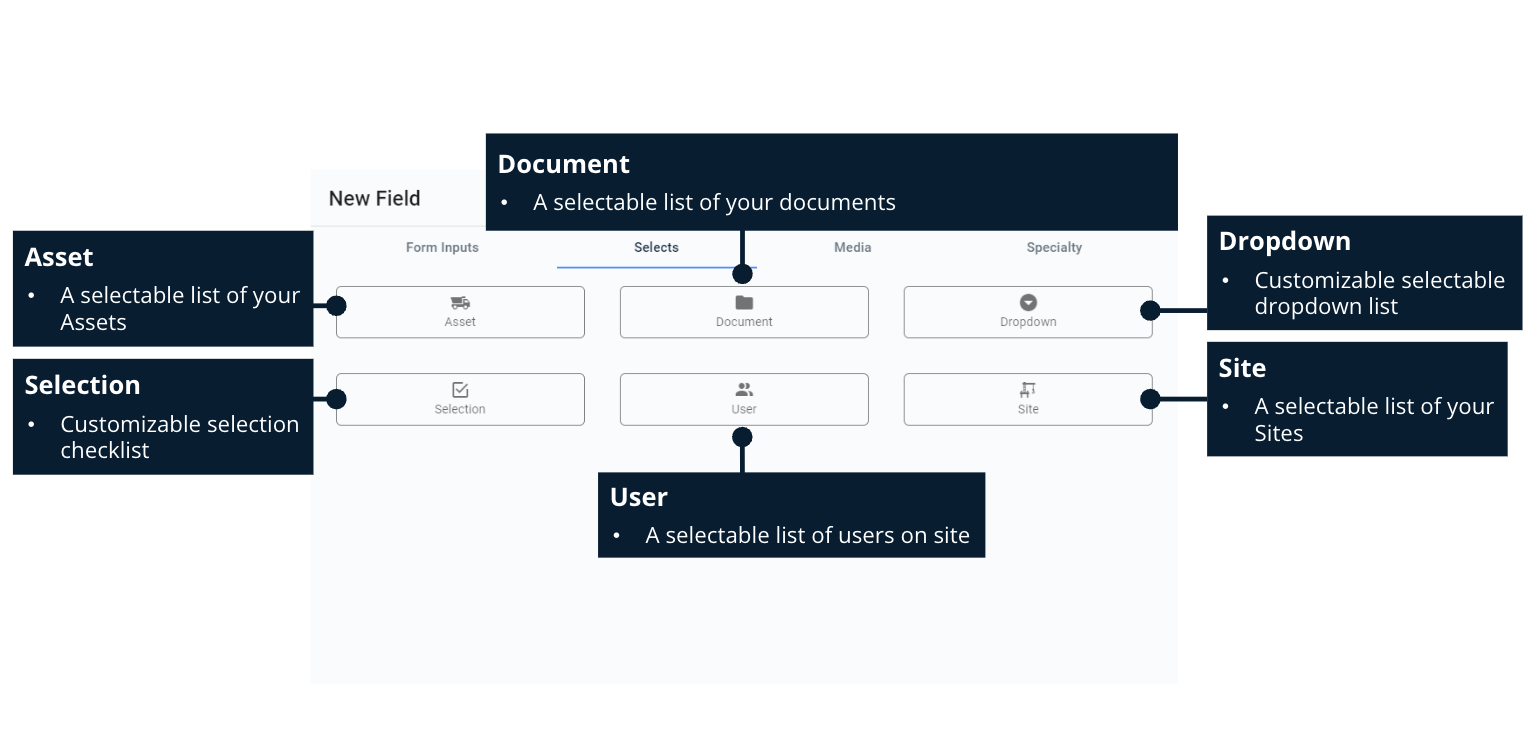
Task: Open the Media tab
Action: coord(852,247)
